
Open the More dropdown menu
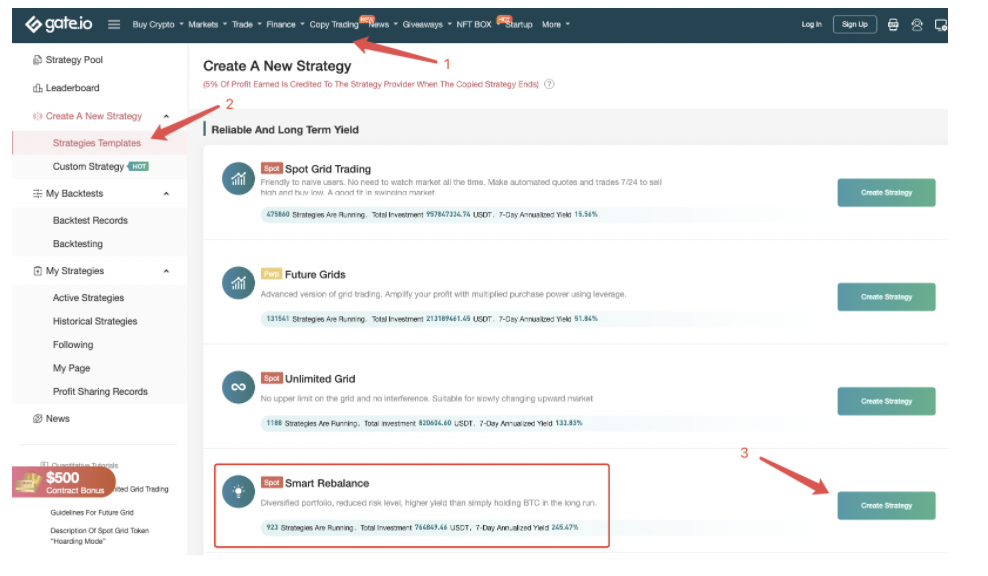[x=556, y=25]
